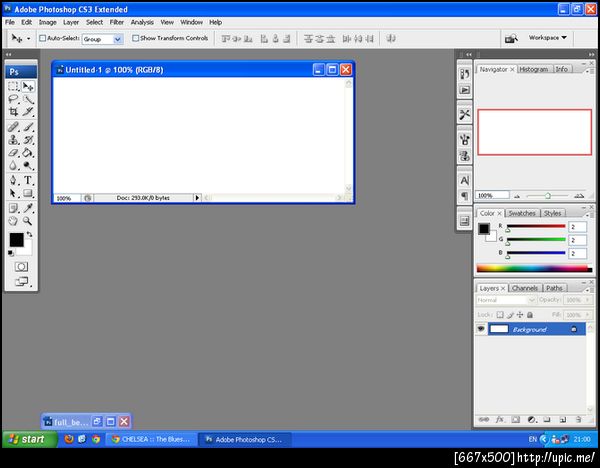Swap foreground and background colors
The height and width of the screenshot is (468, 600).
click(x=29, y=234)
